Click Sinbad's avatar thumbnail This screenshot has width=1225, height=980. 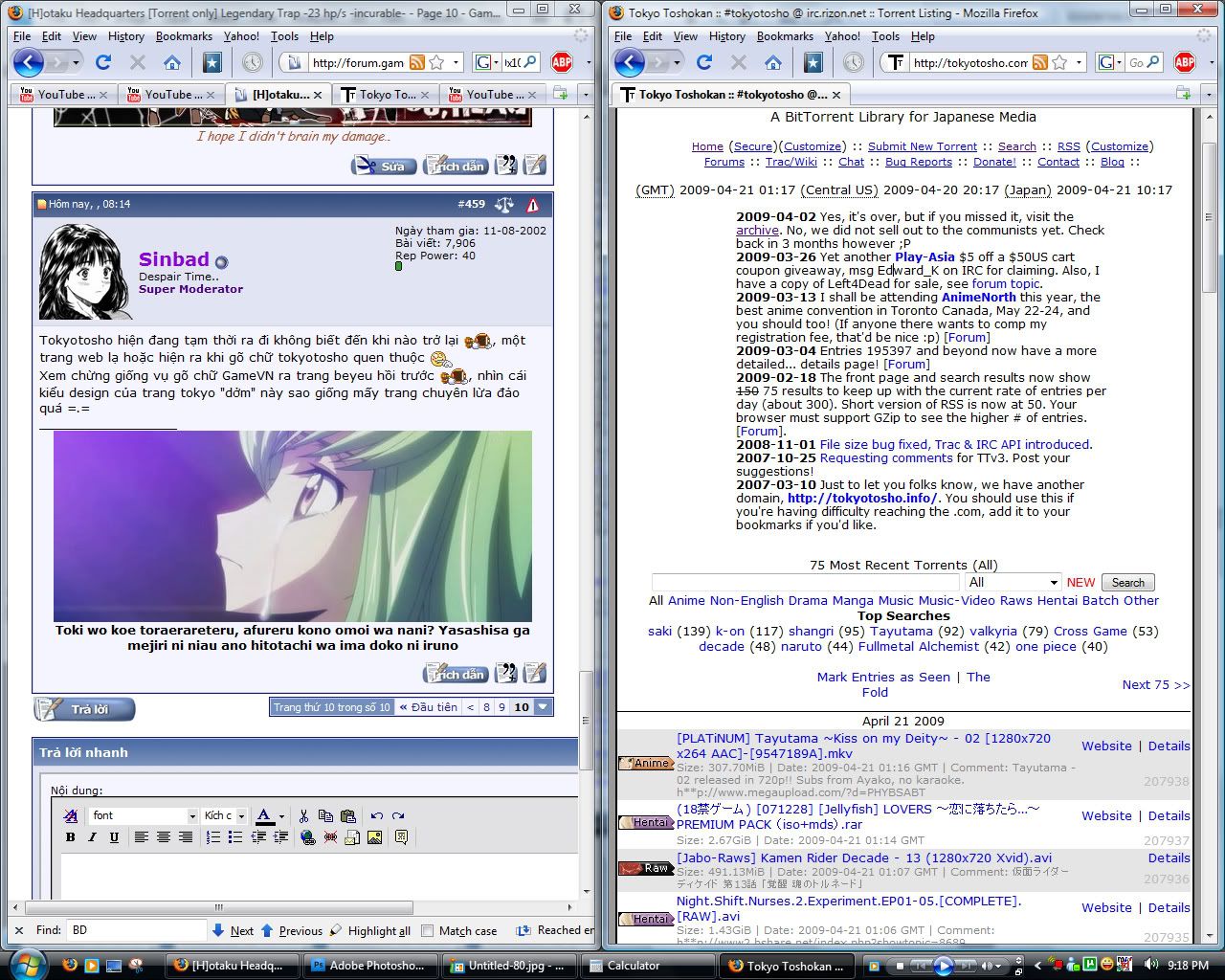[x=85, y=273]
